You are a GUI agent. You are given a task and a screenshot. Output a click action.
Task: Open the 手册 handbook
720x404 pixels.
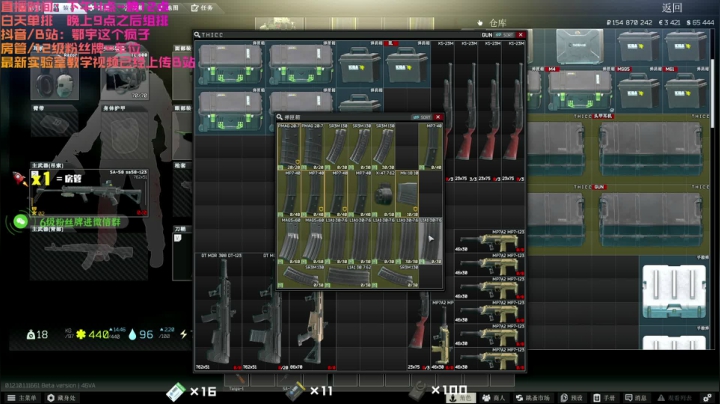(604, 398)
